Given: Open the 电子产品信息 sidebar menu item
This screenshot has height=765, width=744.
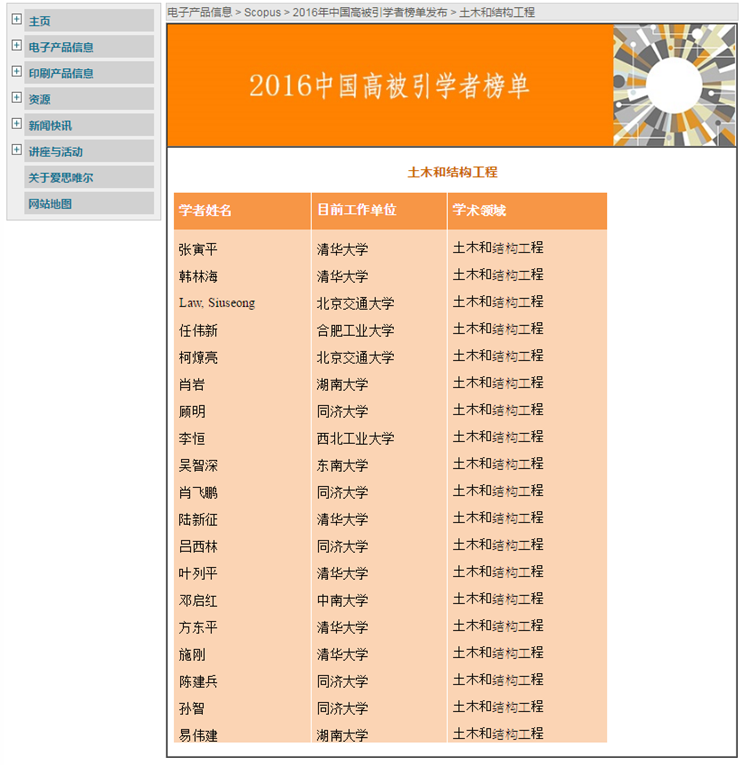Looking at the screenshot, I should [x=61, y=47].
